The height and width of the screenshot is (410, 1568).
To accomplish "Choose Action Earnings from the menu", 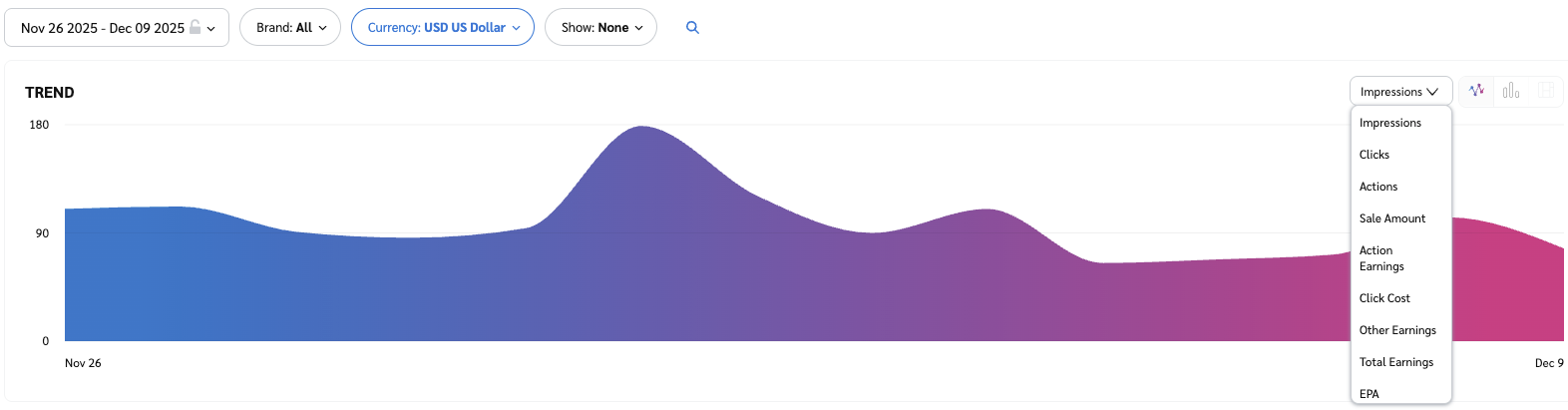I will (x=1380, y=258).
